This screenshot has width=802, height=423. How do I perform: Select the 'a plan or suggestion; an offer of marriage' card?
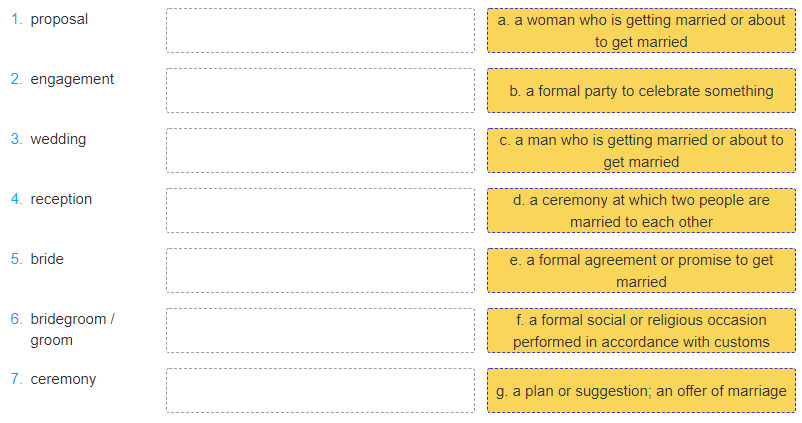pyautogui.click(x=641, y=390)
